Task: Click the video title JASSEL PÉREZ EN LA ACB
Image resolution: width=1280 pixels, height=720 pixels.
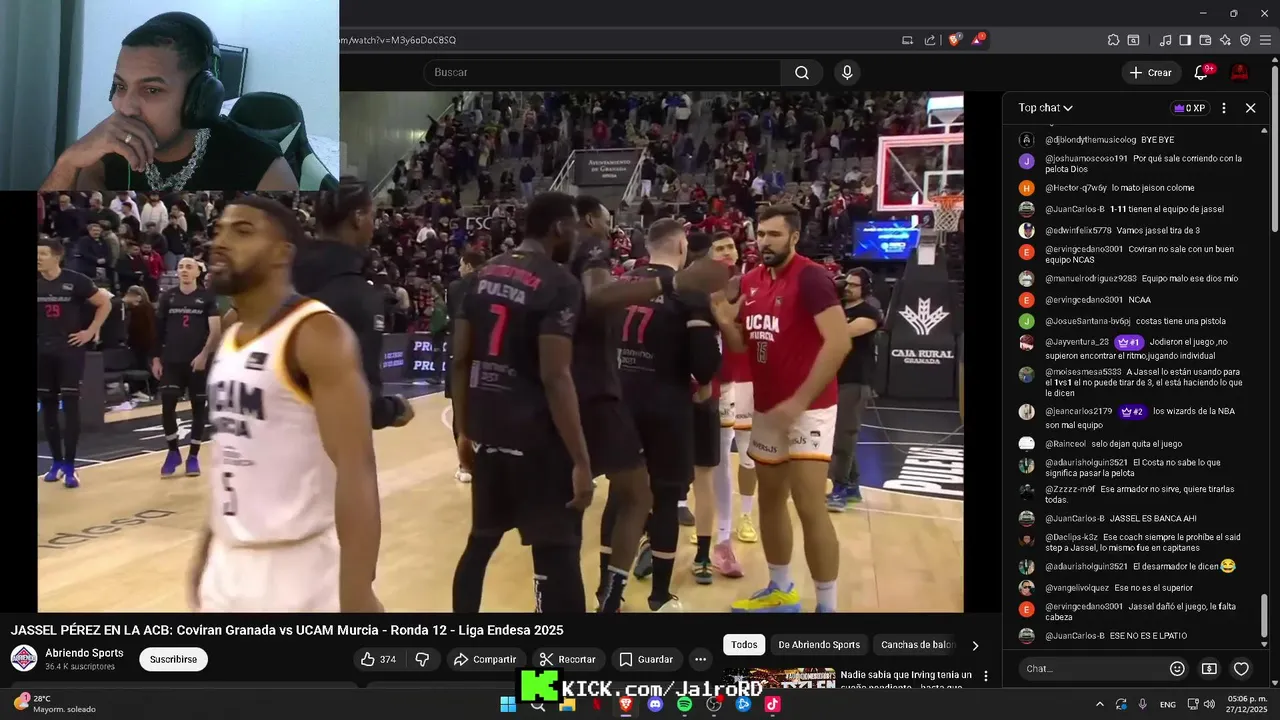Action: click(287, 630)
